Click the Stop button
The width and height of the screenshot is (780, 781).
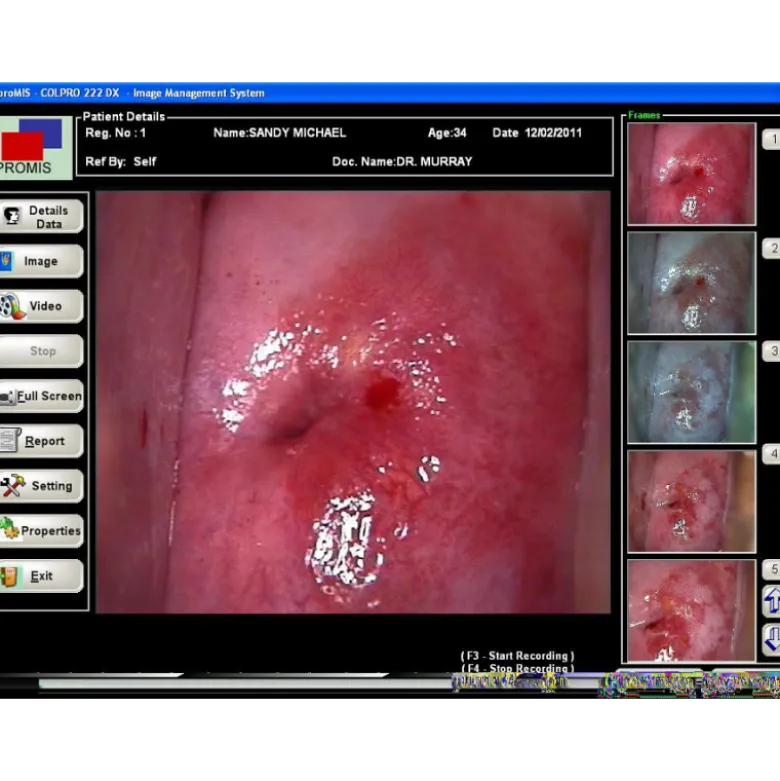point(41,351)
